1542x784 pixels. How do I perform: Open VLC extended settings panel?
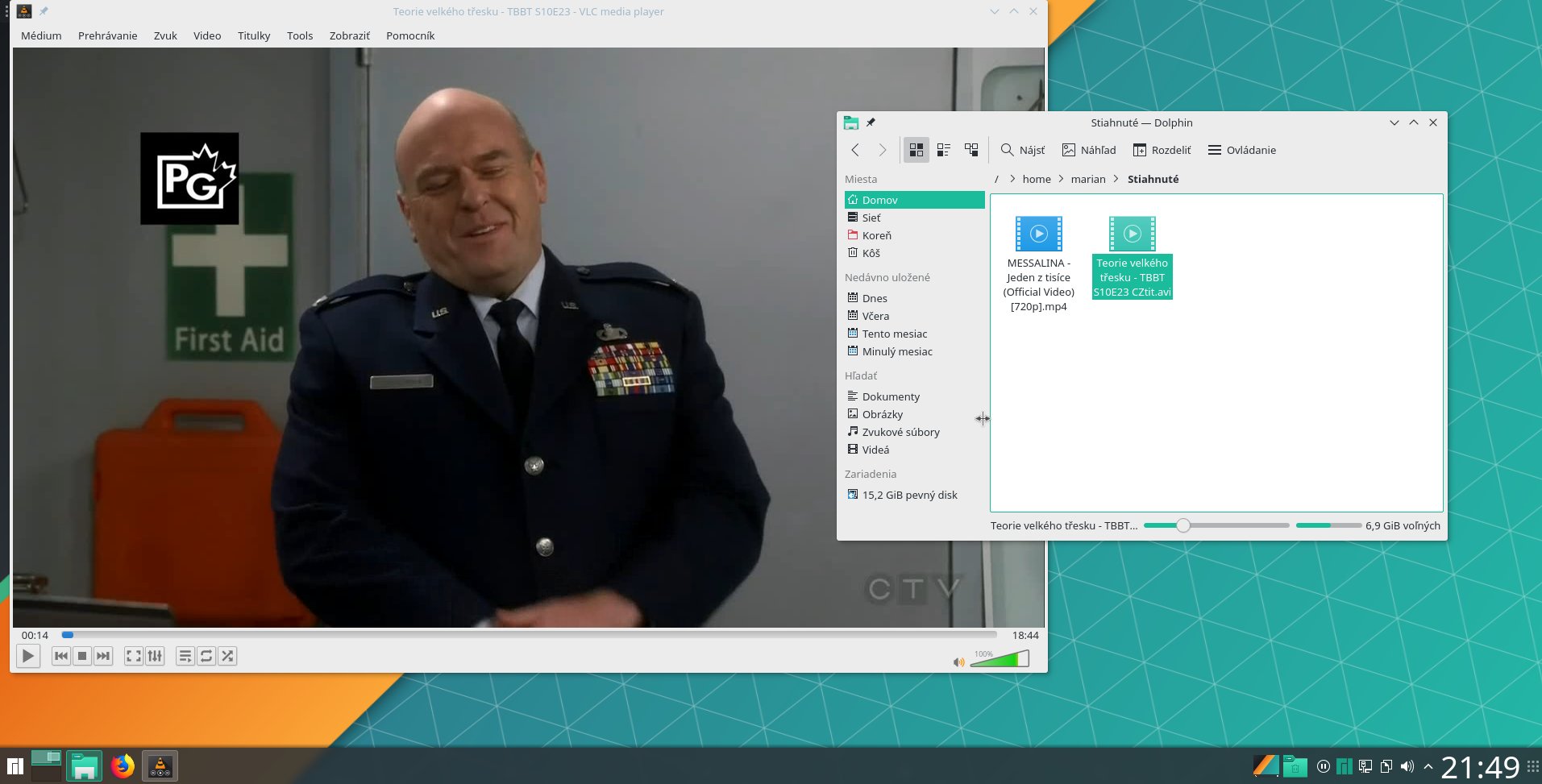tap(155, 656)
